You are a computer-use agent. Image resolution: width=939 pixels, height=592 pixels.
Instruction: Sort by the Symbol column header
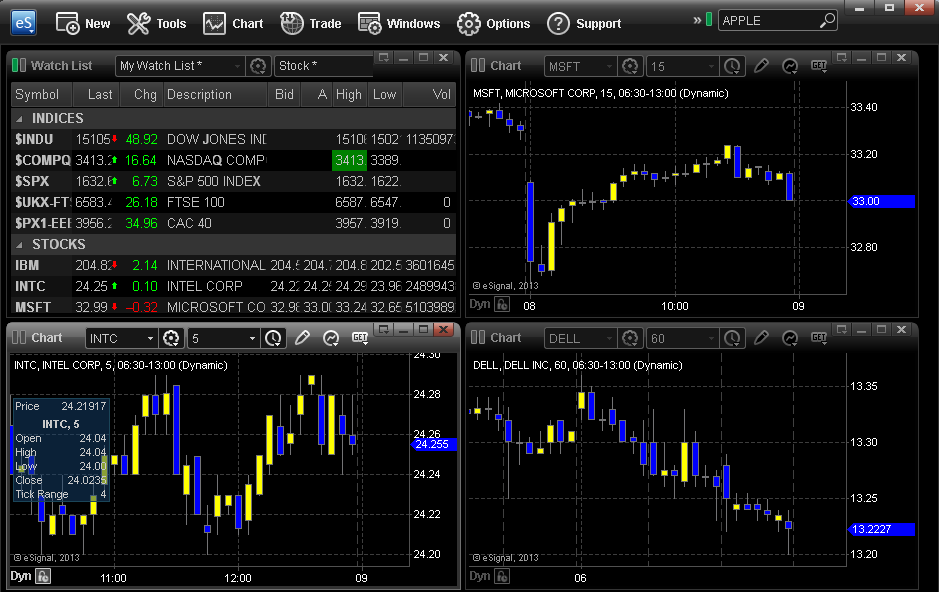[x=41, y=95]
